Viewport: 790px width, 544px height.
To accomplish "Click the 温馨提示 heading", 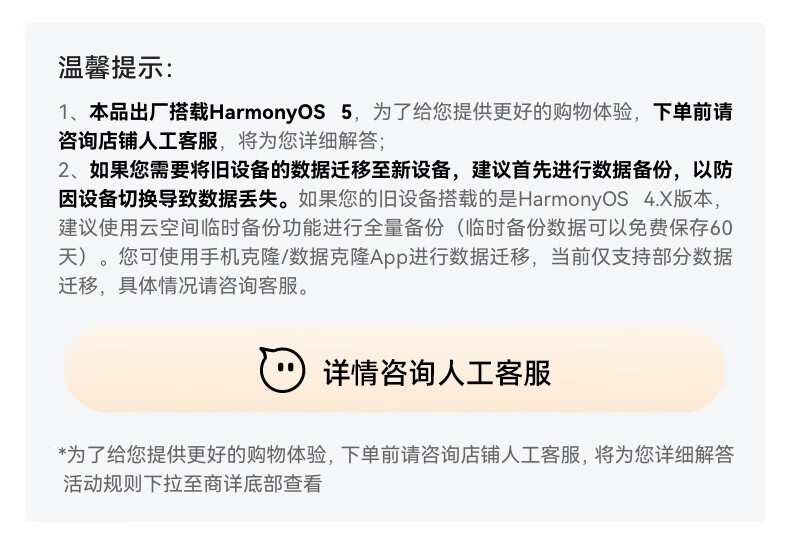I will (115, 67).
